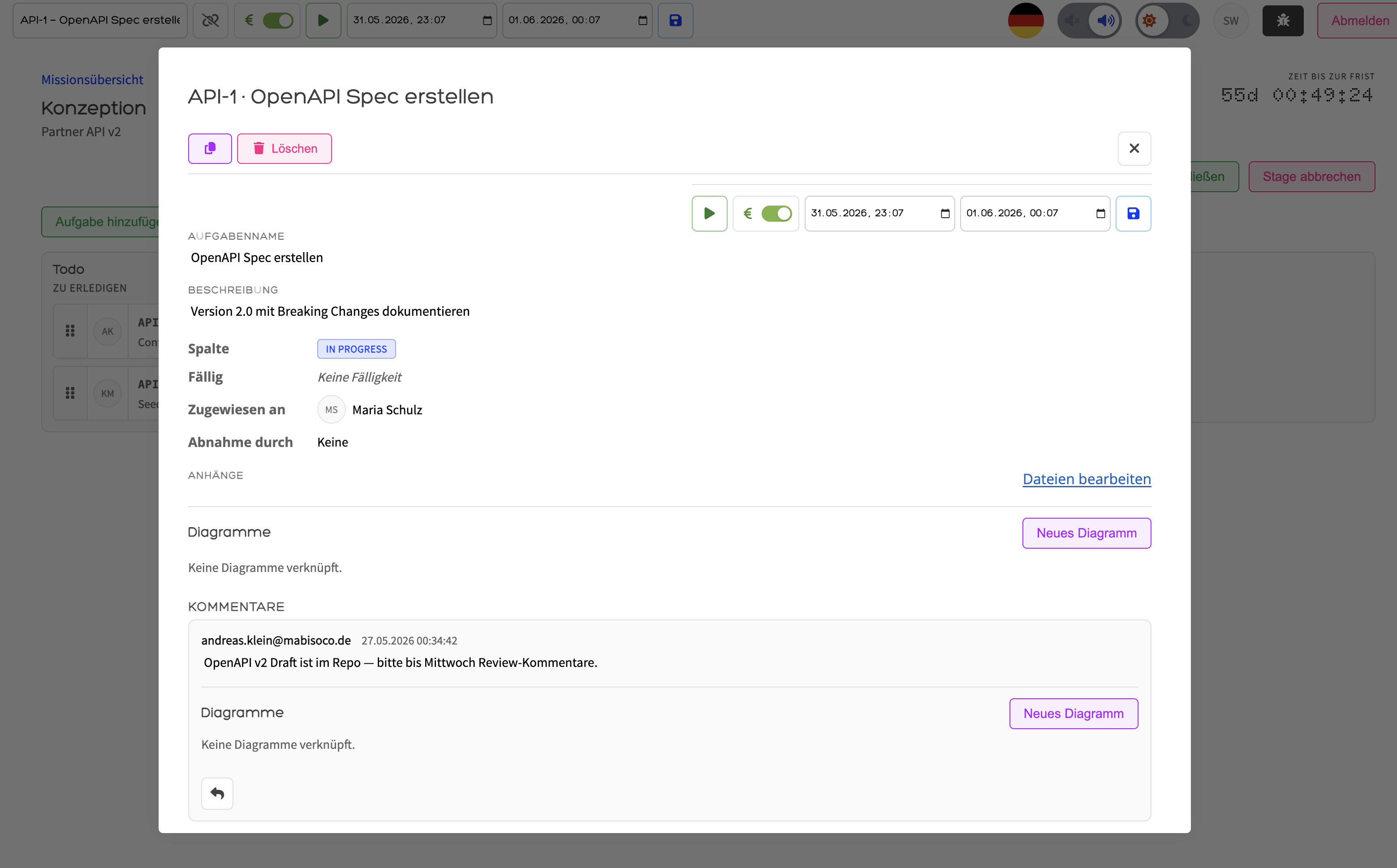Toggle the euro billing switch in the top bar
1397x868 pixels.
click(278, 21)
